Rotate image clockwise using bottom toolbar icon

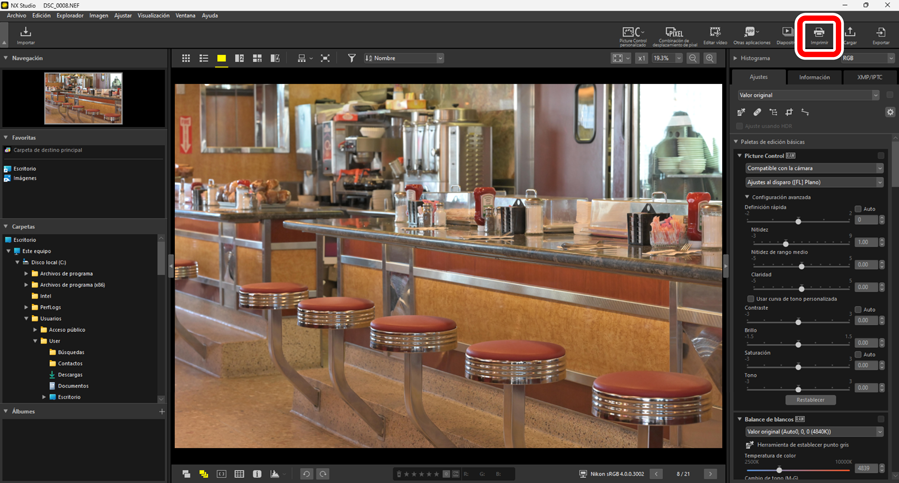(x=323, y=474)
